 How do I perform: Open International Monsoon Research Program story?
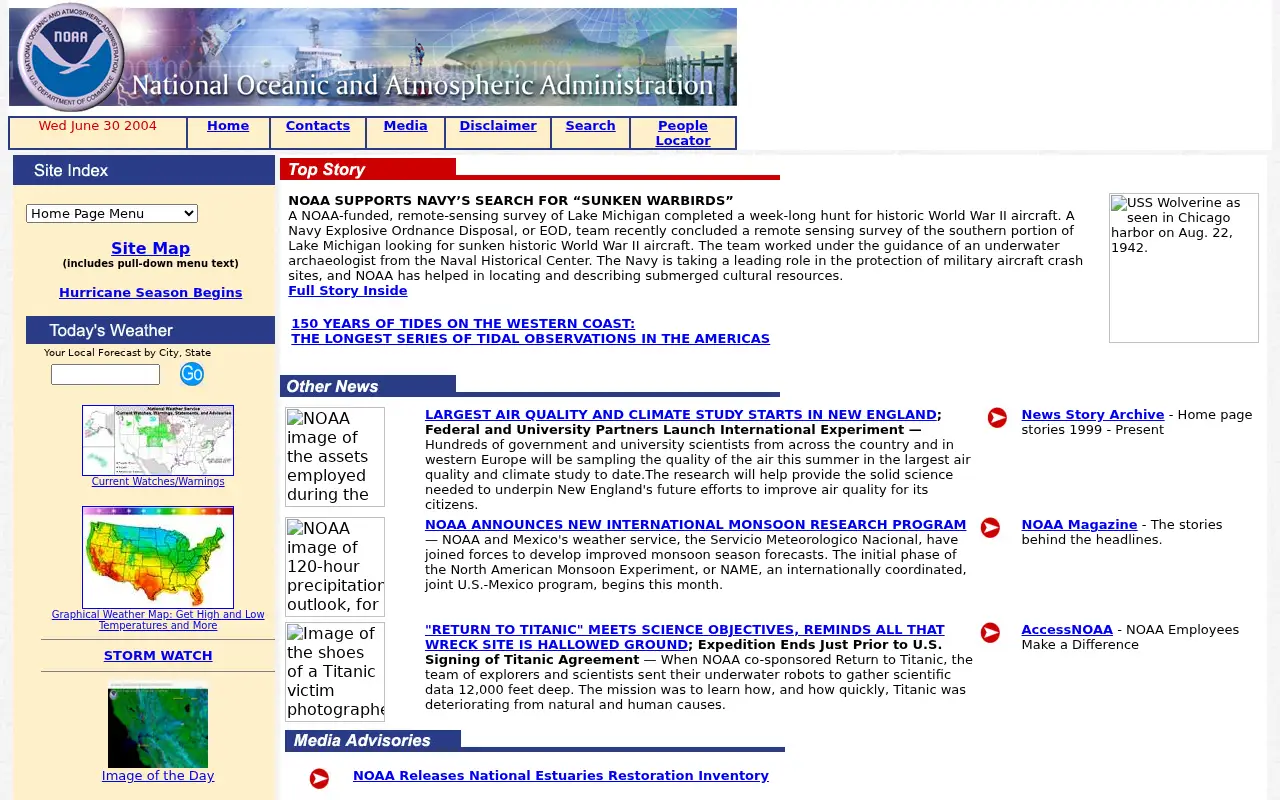(695, 525)
